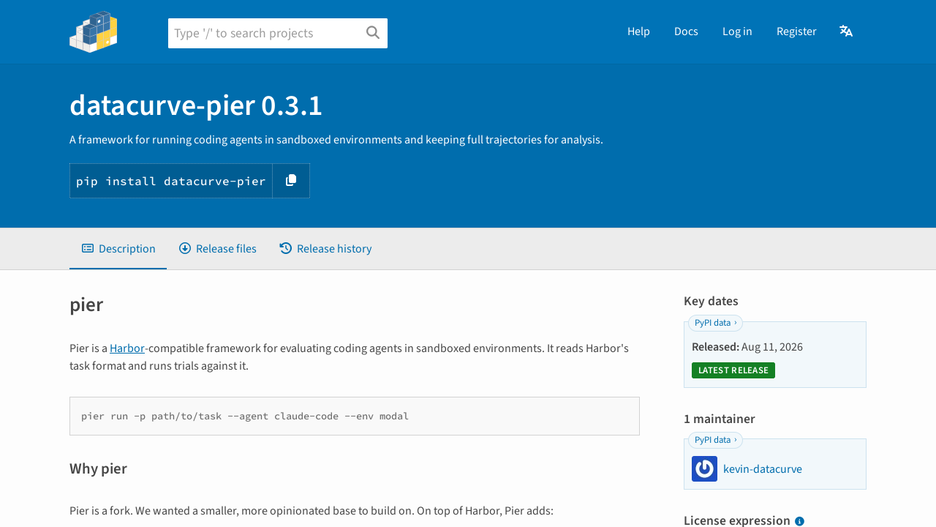Viewport: 936px width, 527px height.
Task: Click the Release files download icon
Action: (x=185, y=248)
